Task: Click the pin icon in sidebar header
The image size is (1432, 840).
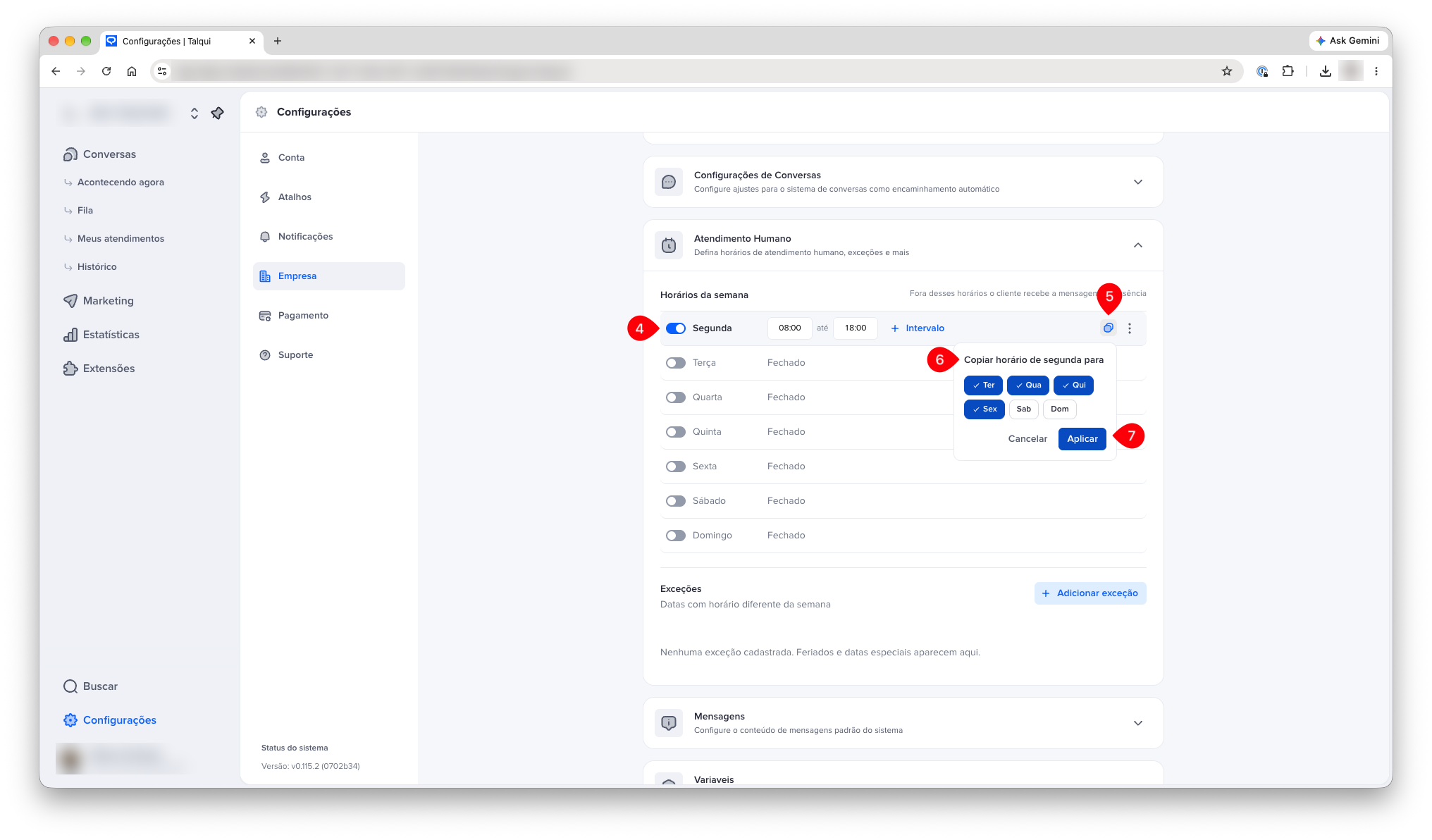Action: click(x=218, y=113)
